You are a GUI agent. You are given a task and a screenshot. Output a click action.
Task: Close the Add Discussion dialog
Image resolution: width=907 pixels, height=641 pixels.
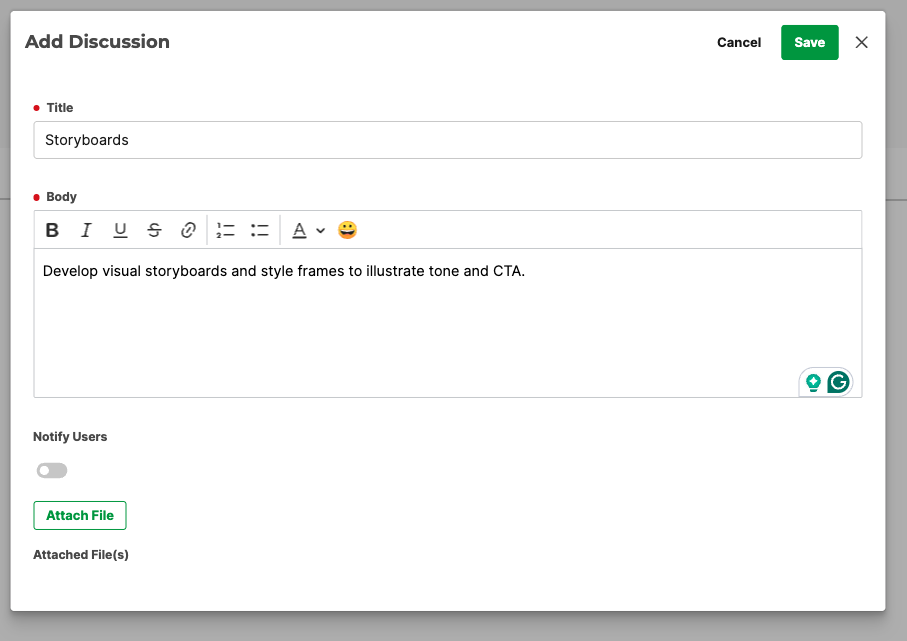(x=861, y=42)
